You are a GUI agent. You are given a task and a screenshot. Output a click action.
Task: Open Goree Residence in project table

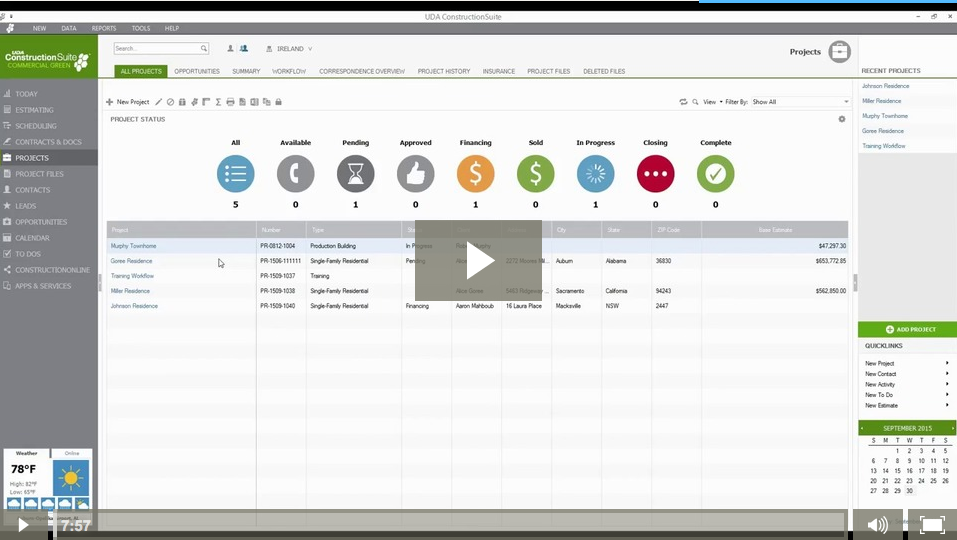click(x=131, y=261)
